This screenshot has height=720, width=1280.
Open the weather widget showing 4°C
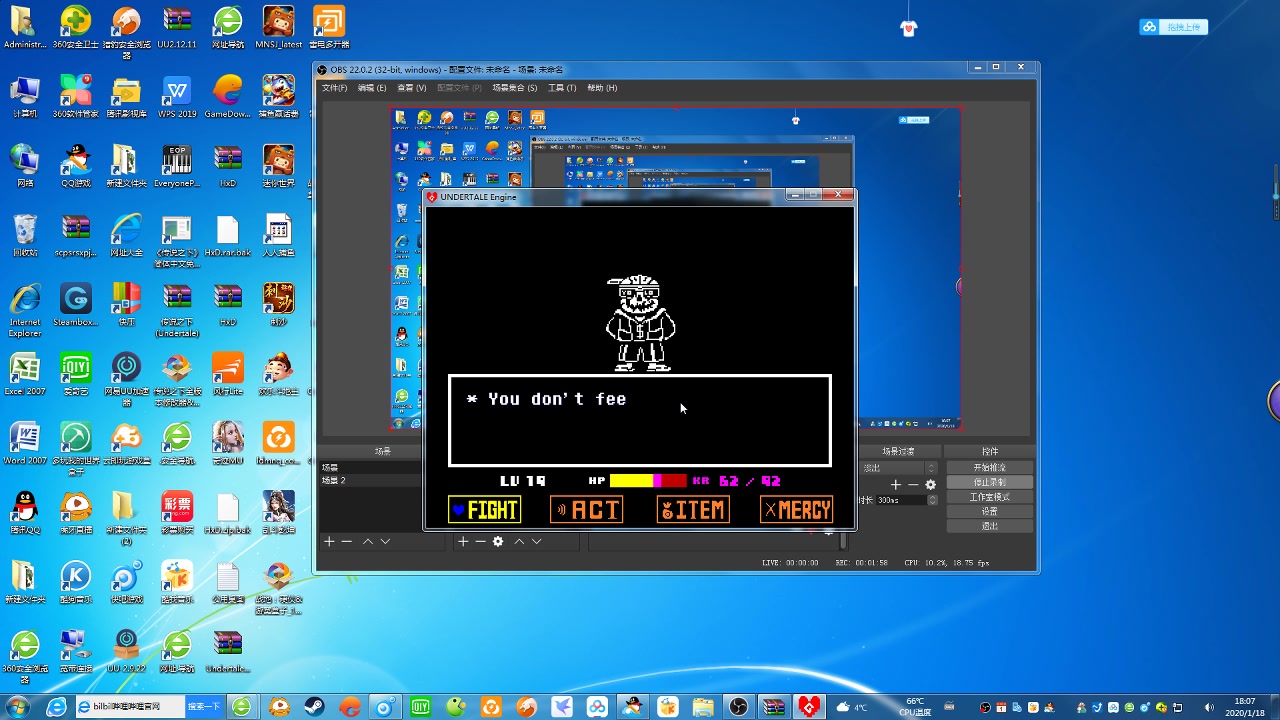coord(854,707)
